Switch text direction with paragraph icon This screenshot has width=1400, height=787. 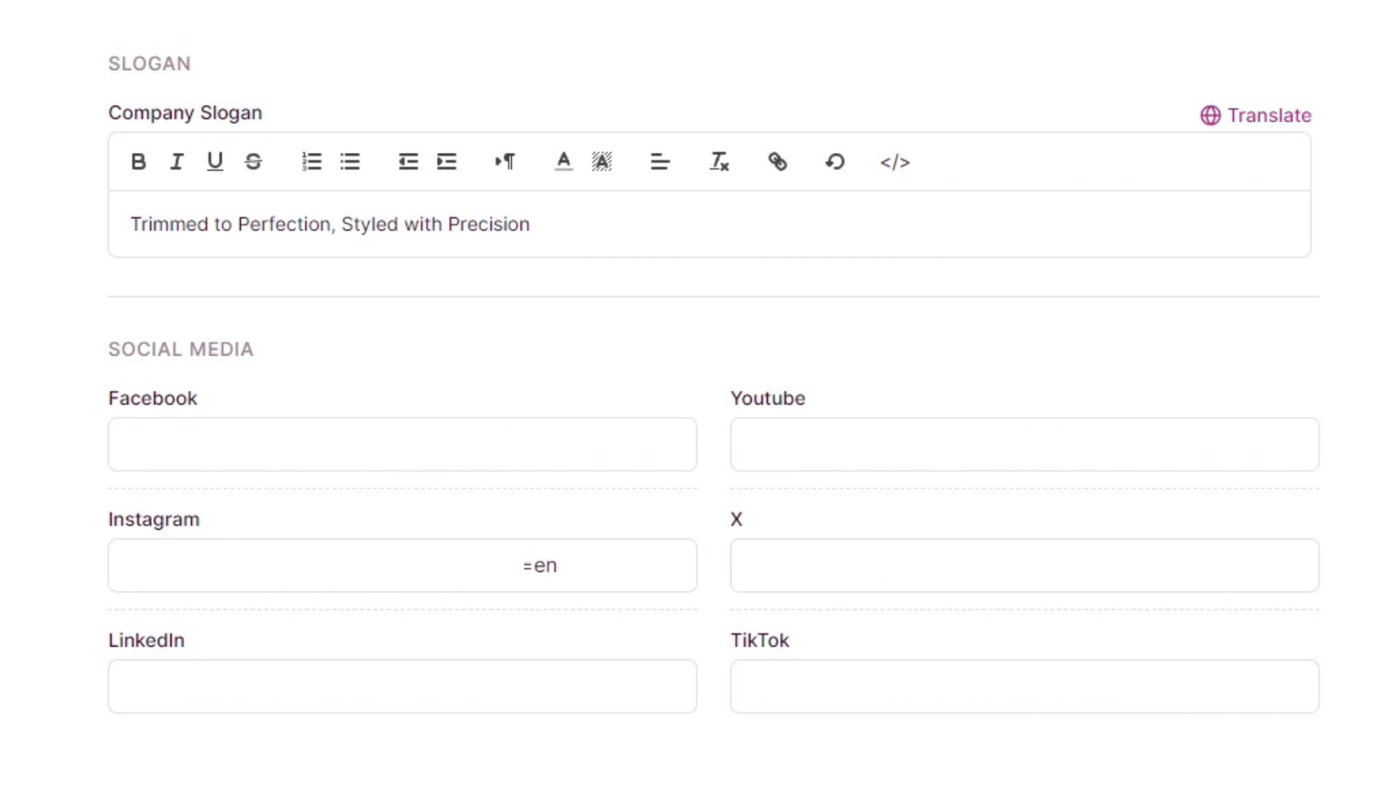(x=505, y=162)
